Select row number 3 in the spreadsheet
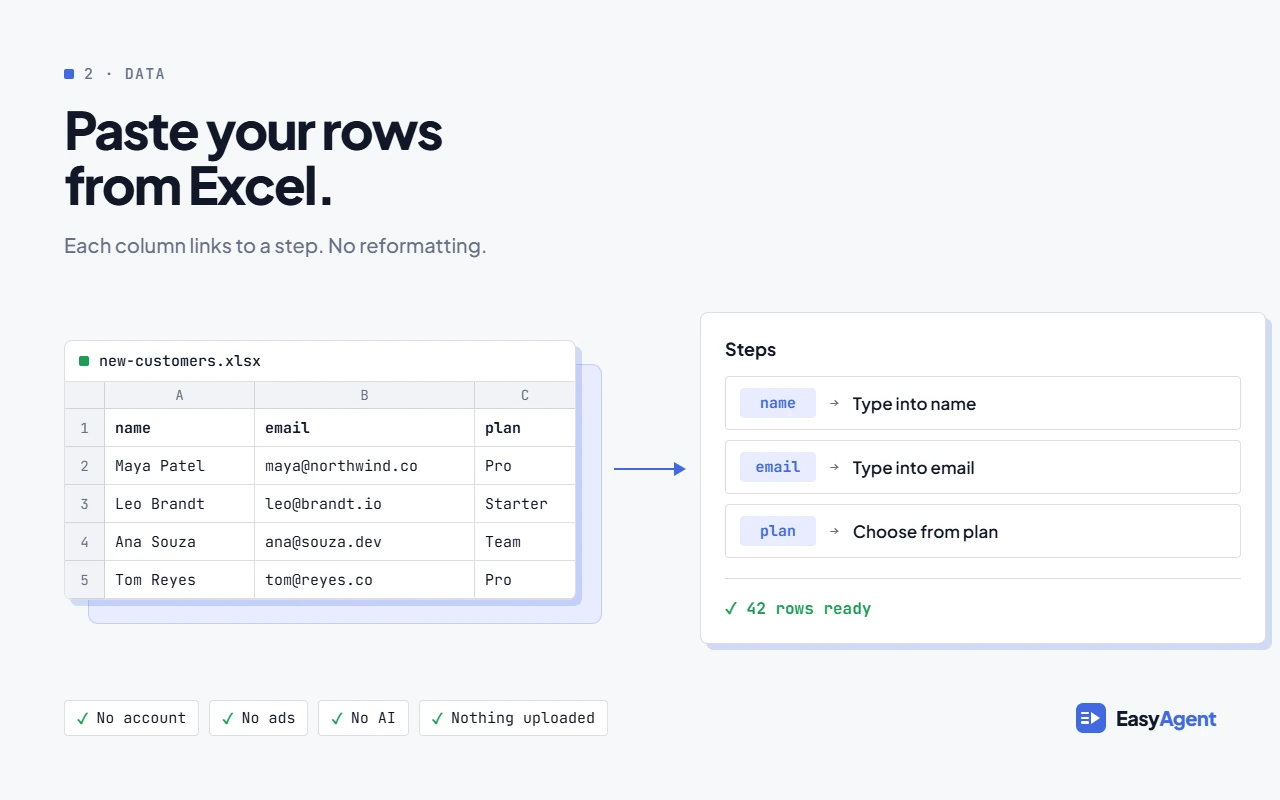Viewport: 1280px width, 800px height. (x=85, y=504)
